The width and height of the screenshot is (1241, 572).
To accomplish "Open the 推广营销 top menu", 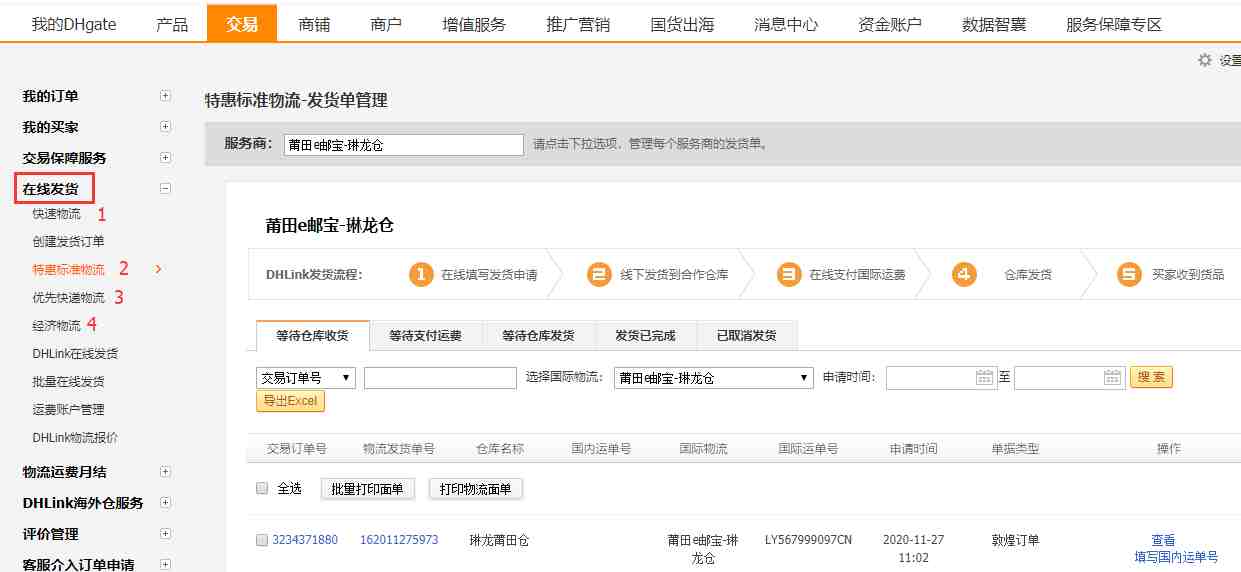I will (578, 24).
